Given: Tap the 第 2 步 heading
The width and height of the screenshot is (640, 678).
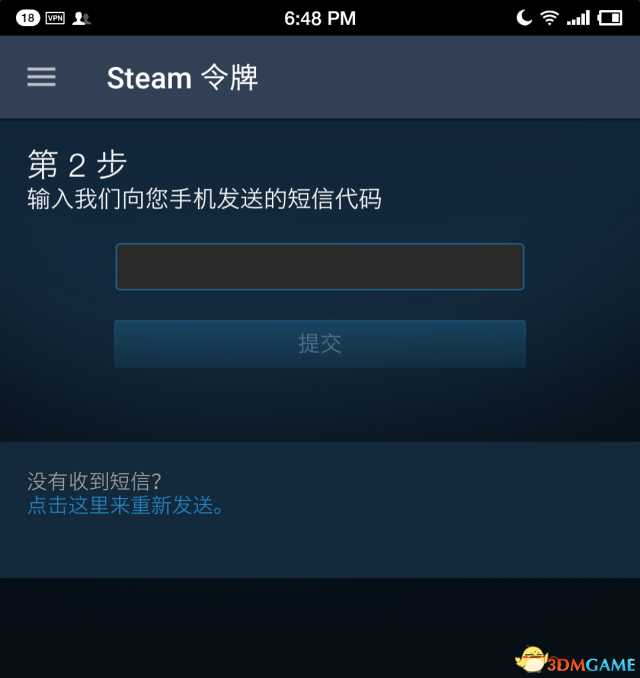Looking at the screenshot, I should pos(77,164).
